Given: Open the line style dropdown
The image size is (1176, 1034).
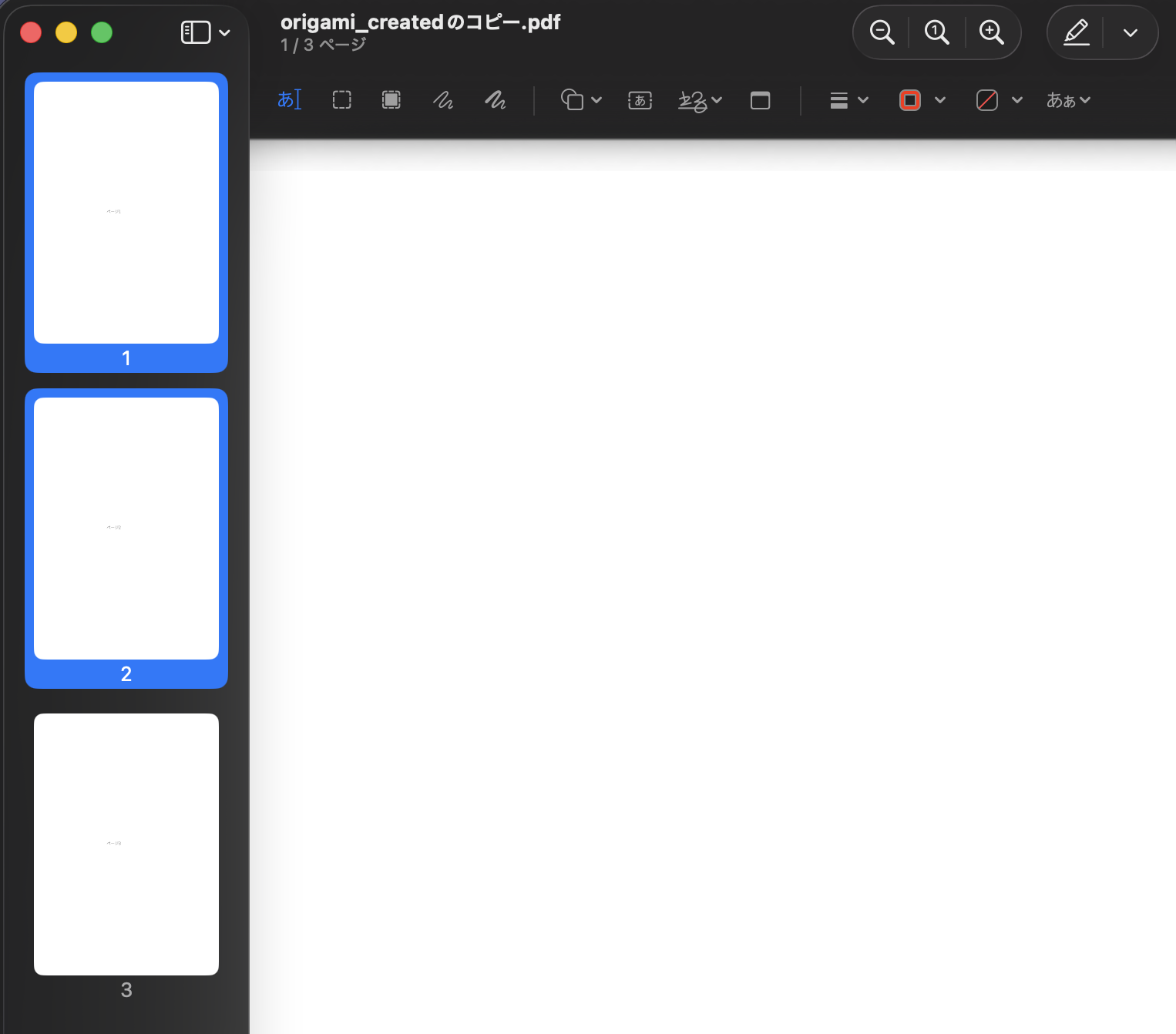Looking at the screenshot, I should pos(849,100).
